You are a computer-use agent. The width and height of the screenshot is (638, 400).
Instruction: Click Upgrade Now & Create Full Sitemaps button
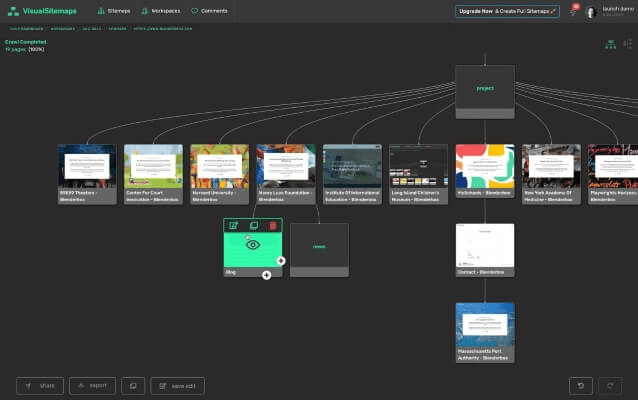pos(507,11)
